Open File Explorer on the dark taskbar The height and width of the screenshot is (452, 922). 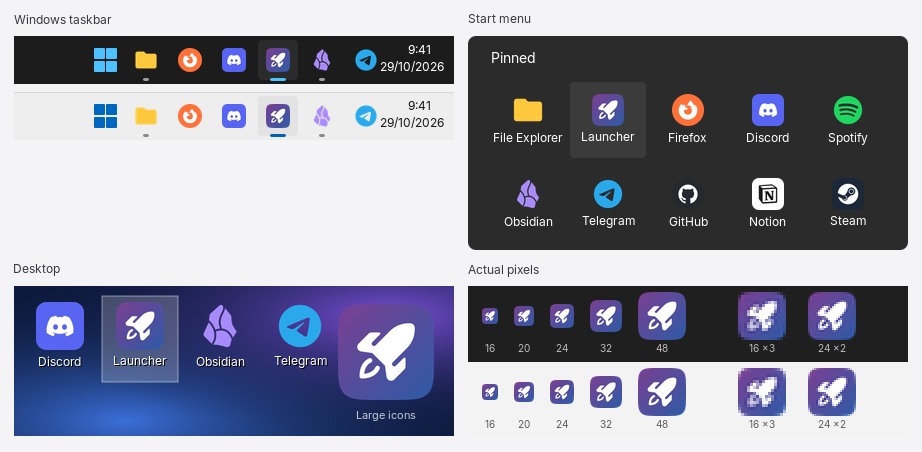click(x=146, y=60)
